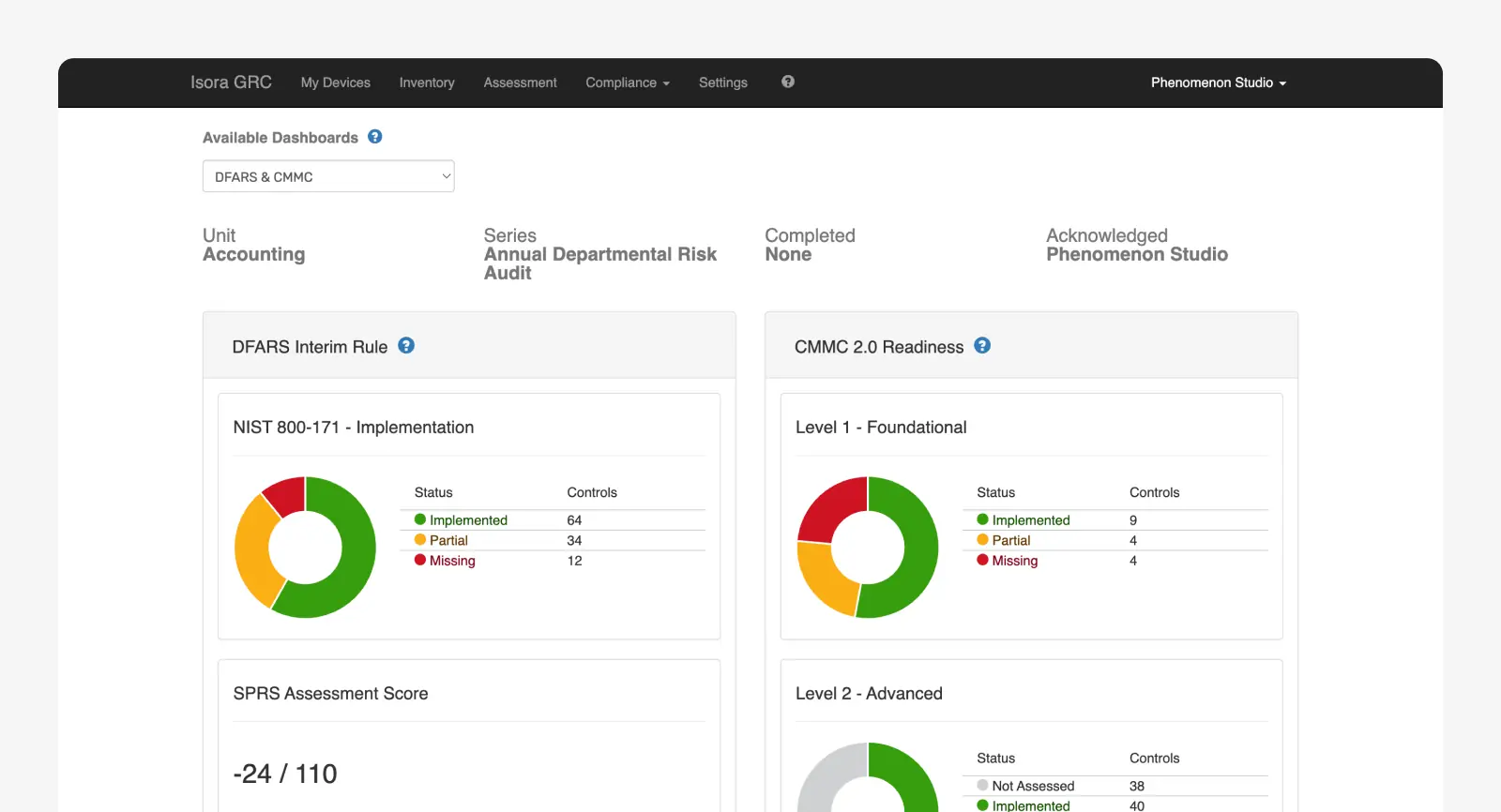Expand the Compliance menu

(628, 83)
